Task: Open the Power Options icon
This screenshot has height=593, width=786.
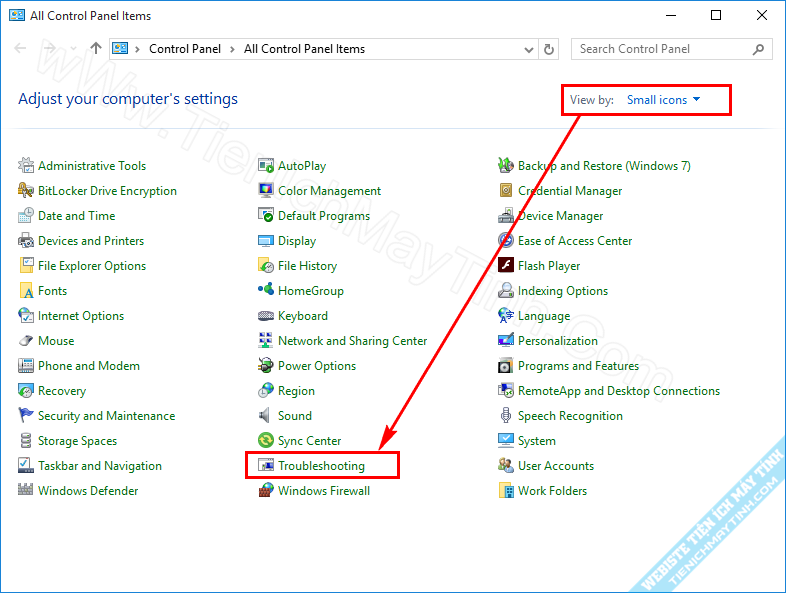Action: [266, 366]
